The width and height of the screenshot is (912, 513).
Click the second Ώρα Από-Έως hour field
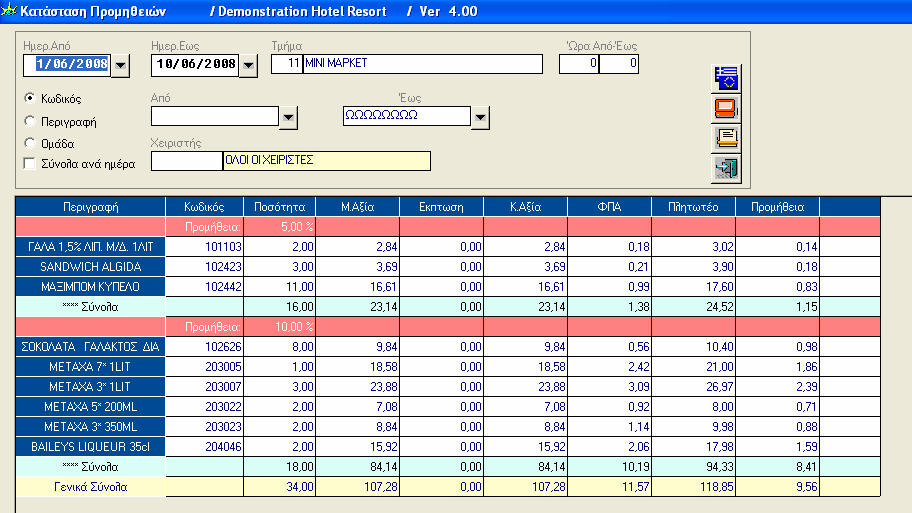point(619,63)
